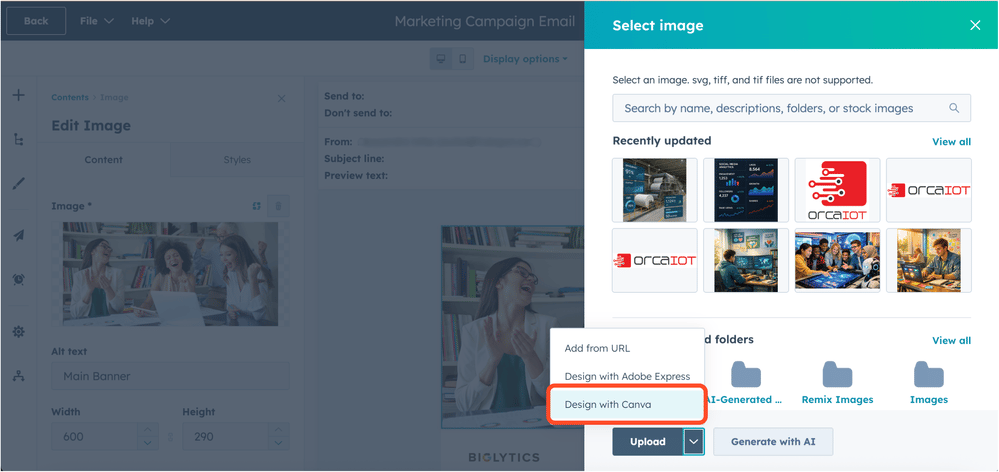Open the File menu
The height and width of the screenshot is (472, 999).
pyautogui.click(x=96, y=21)
